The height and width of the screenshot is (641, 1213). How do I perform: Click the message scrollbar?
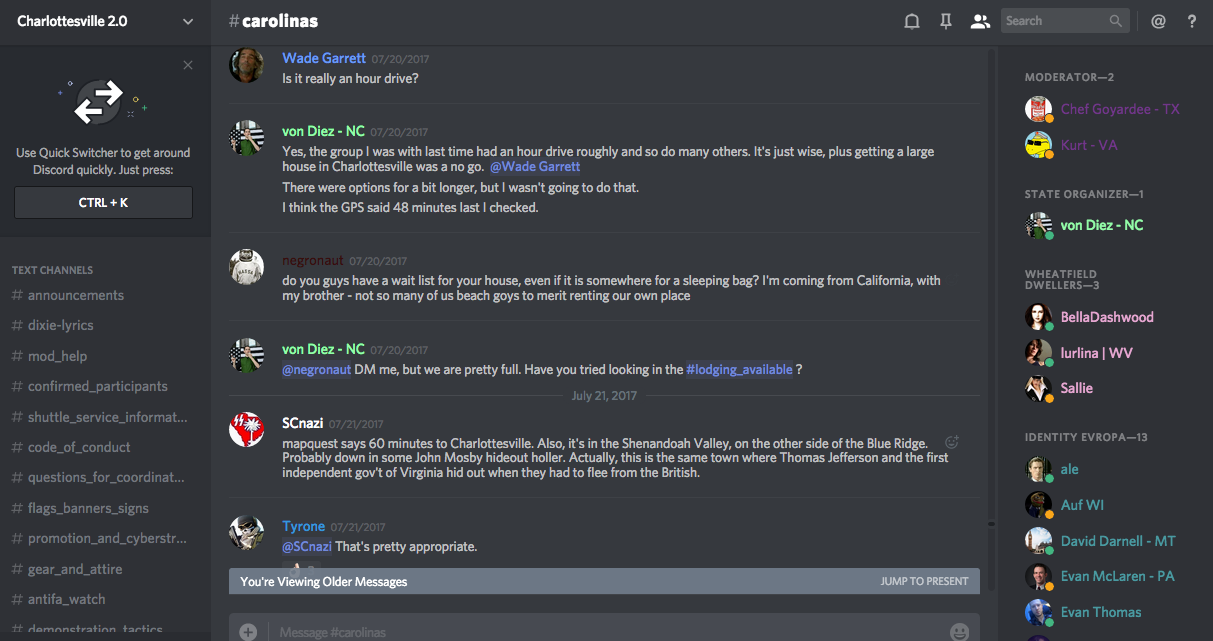click(x=991, y=300)
